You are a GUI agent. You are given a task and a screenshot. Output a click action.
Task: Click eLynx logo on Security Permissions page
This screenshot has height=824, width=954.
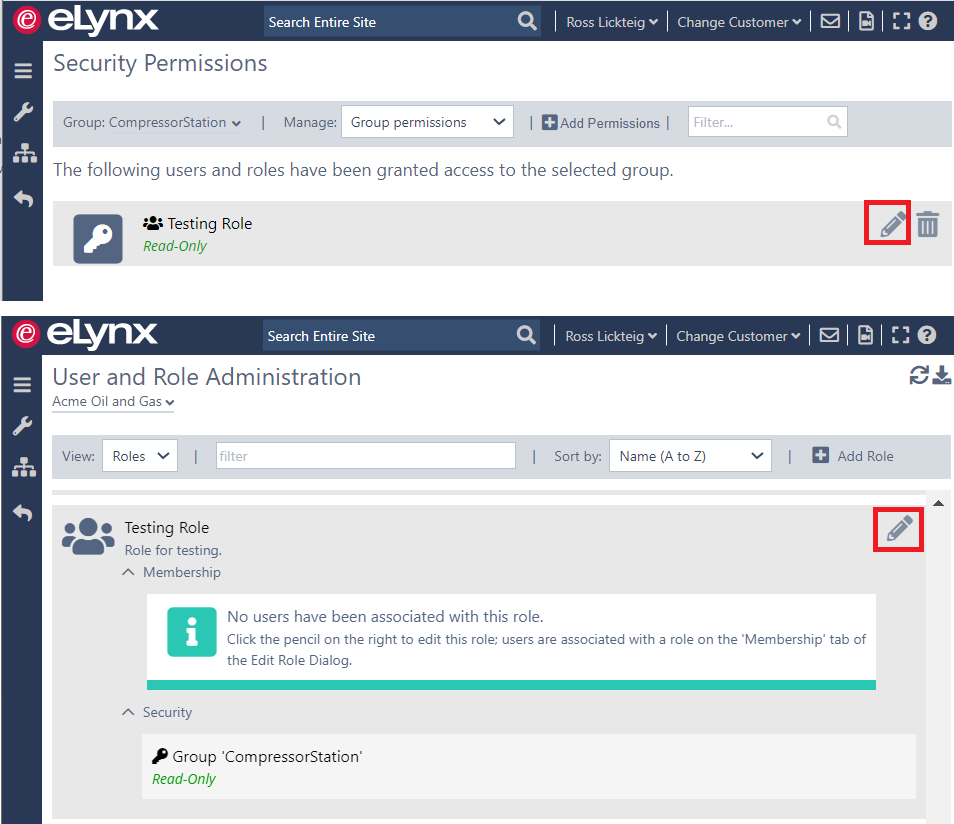coord(86,20)
